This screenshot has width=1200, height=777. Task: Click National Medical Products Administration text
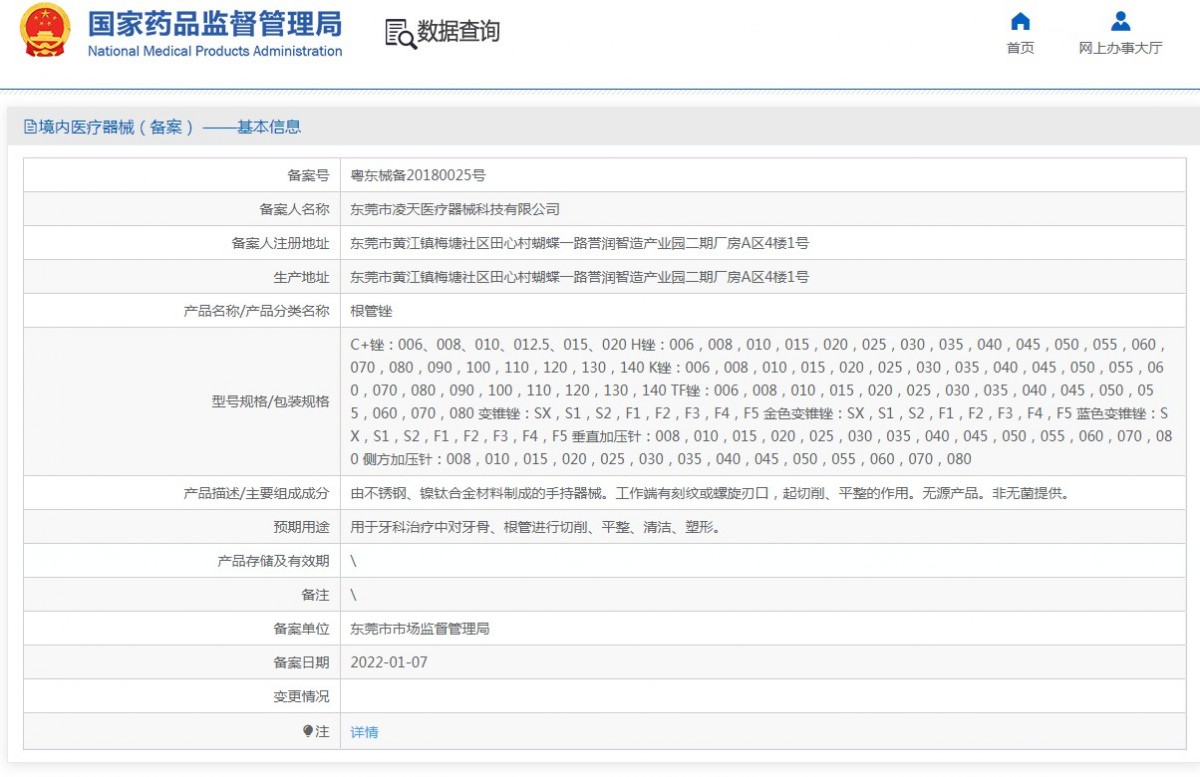coord(215,51)
